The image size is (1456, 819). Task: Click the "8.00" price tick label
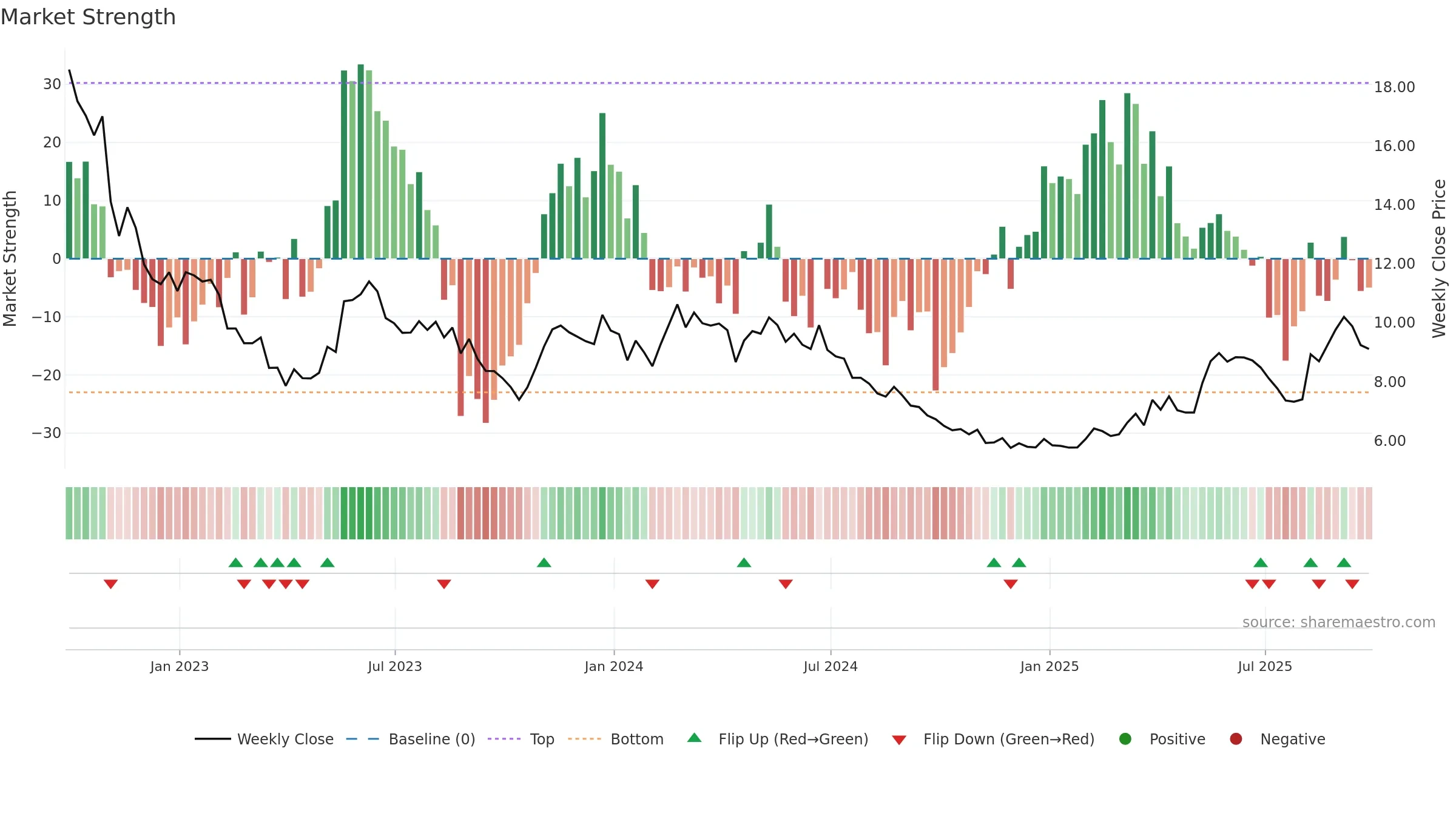point(1390,382)
